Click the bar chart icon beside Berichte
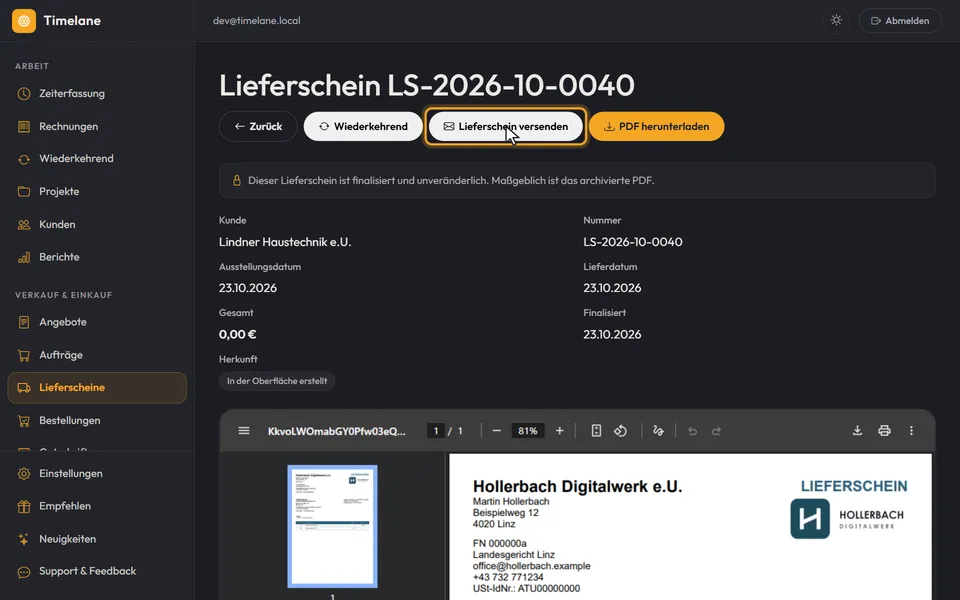 tap(24, 257)
